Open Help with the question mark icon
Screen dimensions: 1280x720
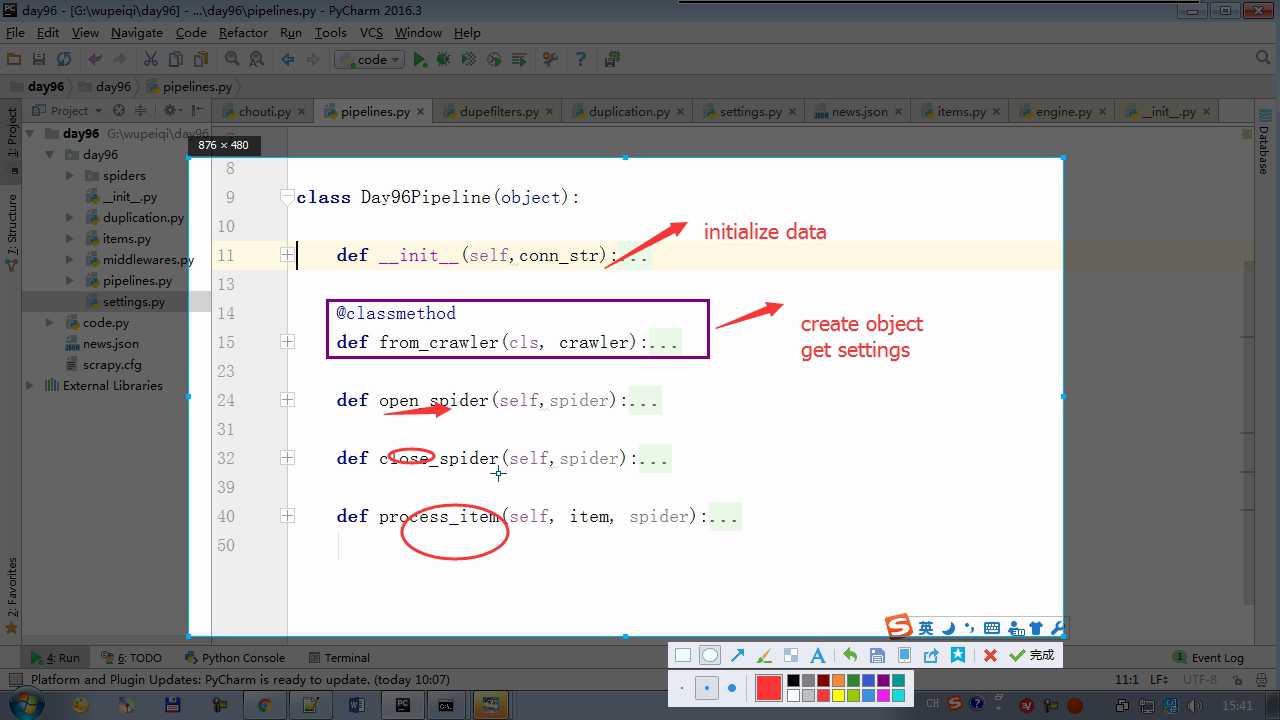pyautogui.click(x=580, y=60)
